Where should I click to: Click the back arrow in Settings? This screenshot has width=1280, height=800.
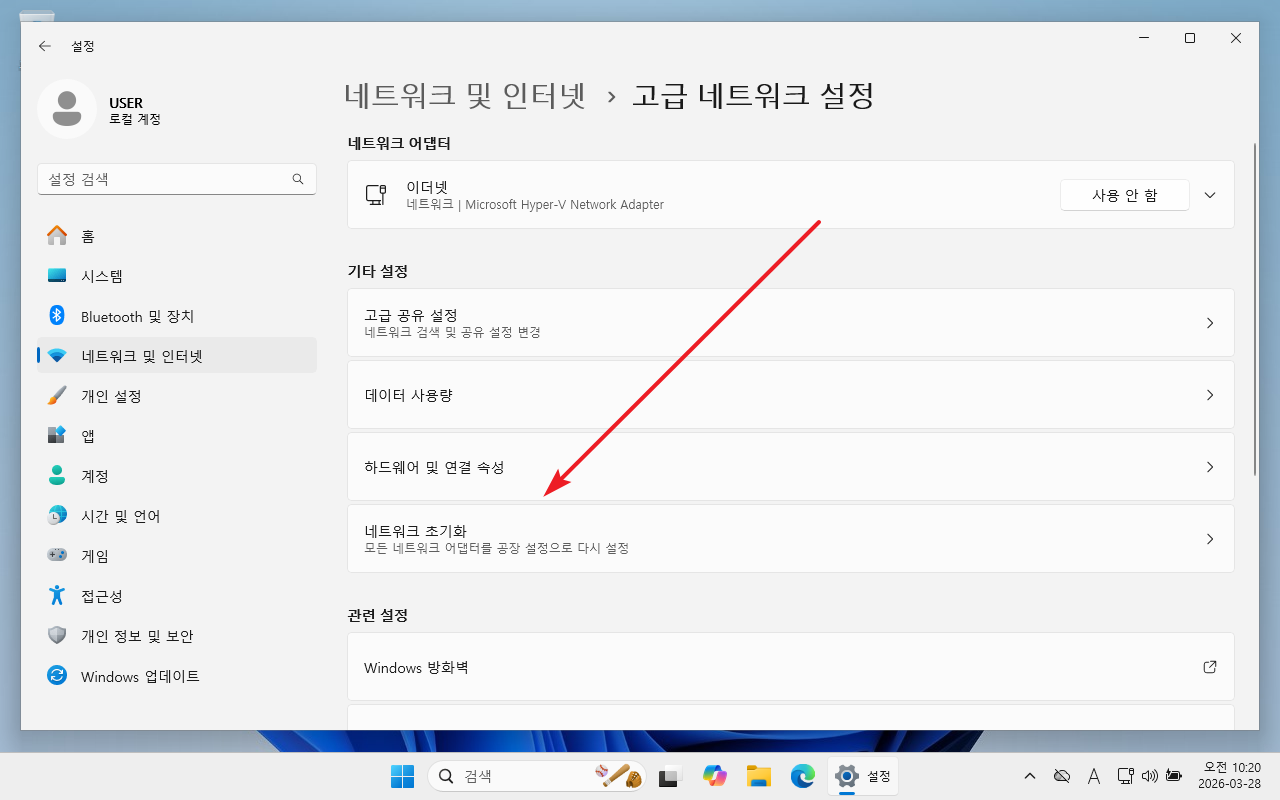click(44, 46)
